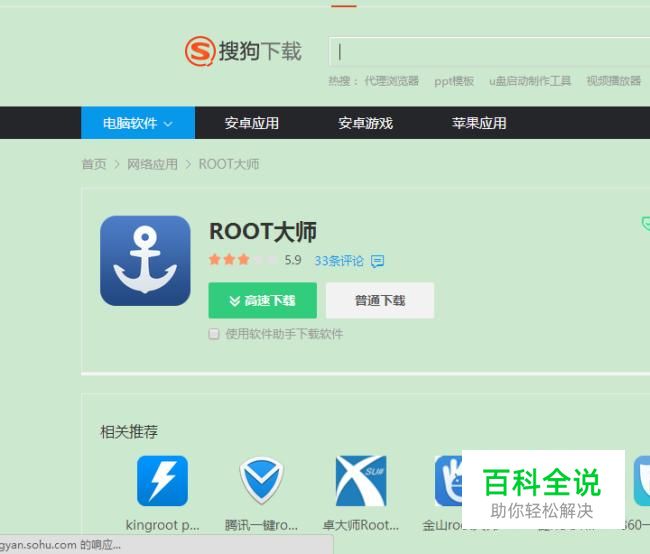Open the ppt模板 hot search link
Viewport: 650px width, 554px height.
[x=454, y=81]
